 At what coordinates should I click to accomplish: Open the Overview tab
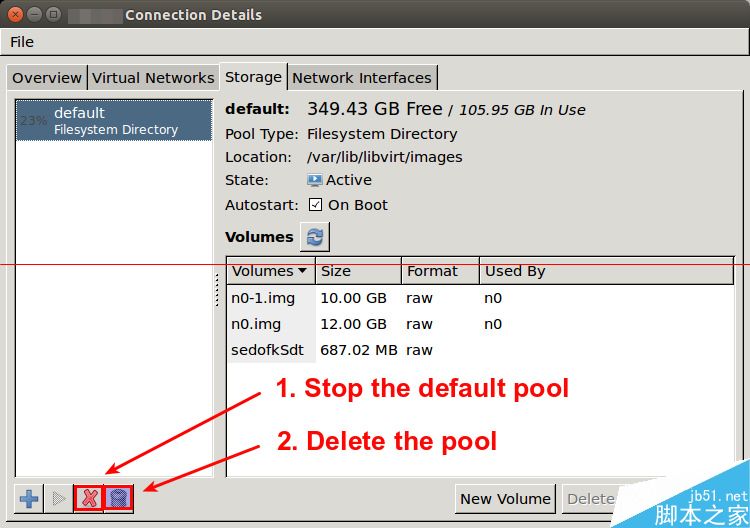[47, 78]
